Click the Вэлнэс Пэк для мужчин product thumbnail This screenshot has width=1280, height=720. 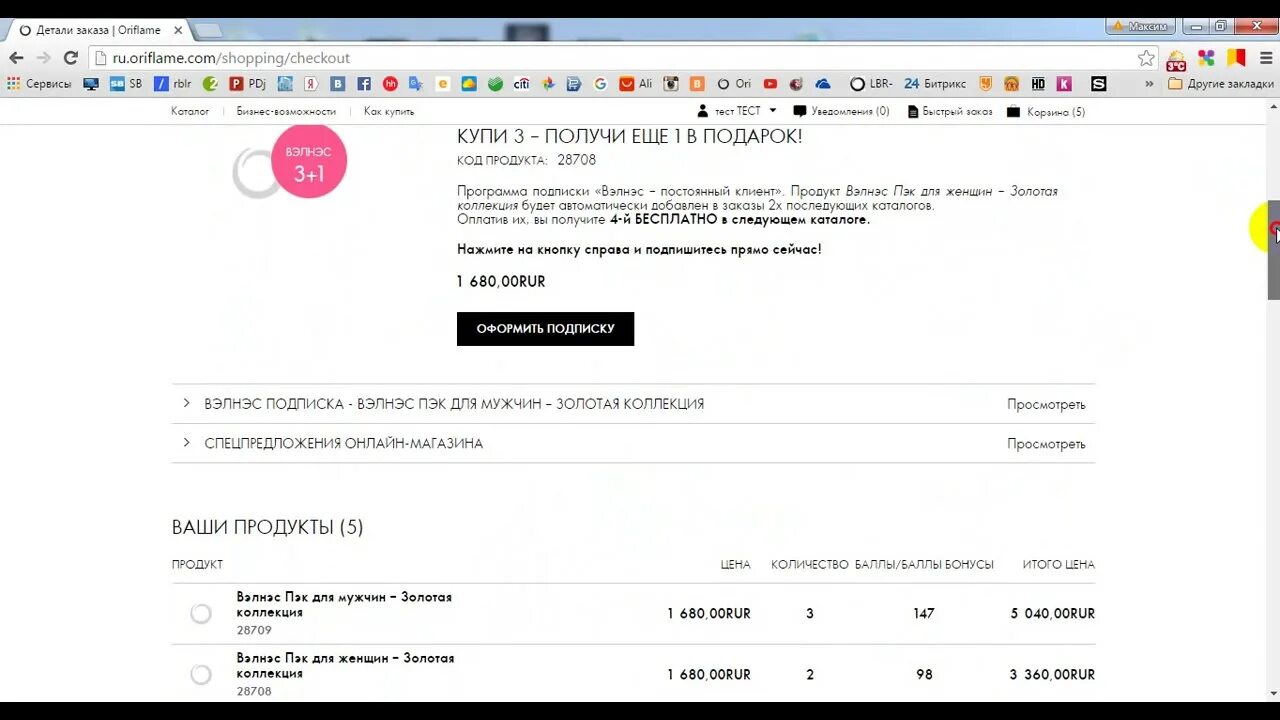point(201,614)
